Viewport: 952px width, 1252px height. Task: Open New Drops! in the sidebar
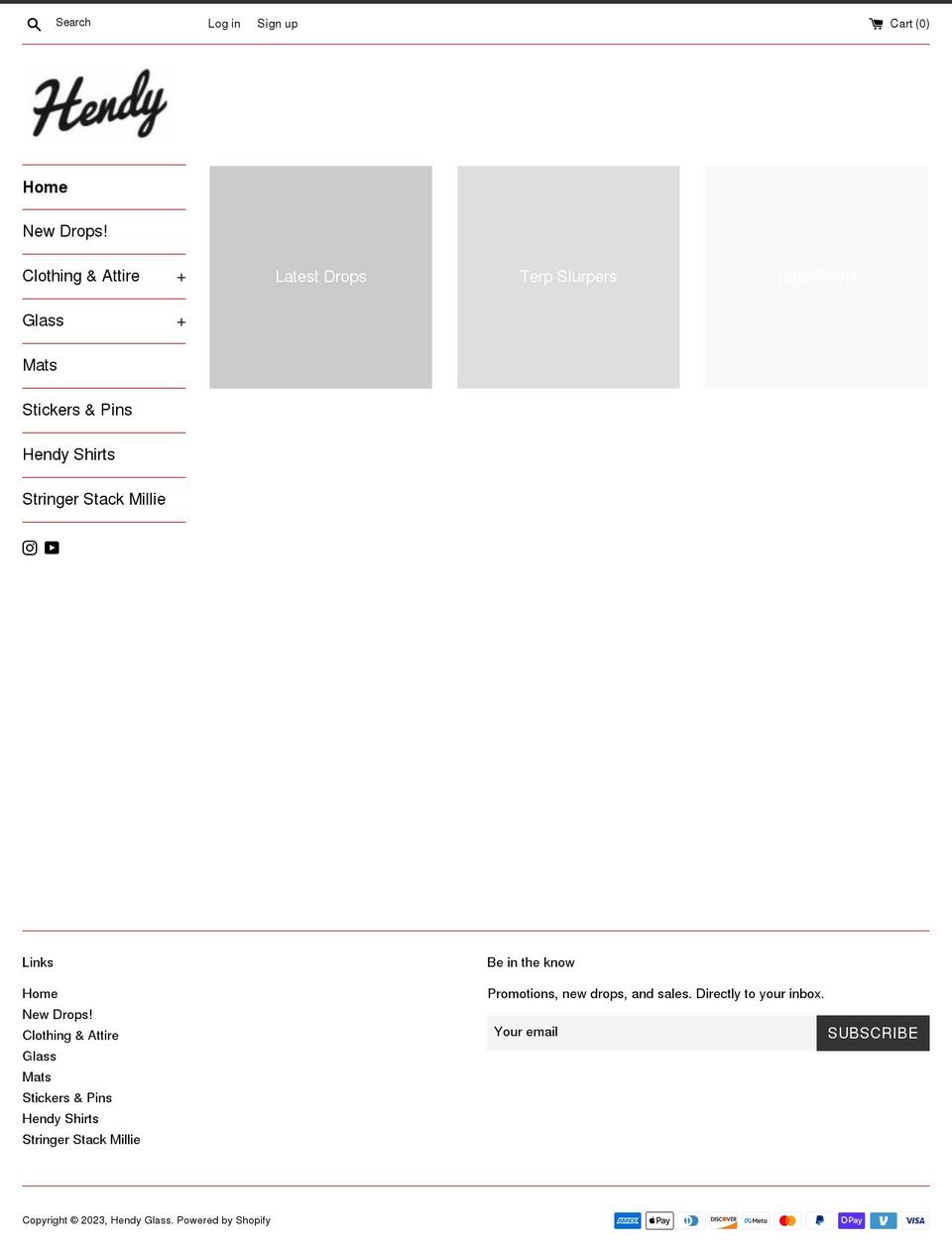point(64,231)
